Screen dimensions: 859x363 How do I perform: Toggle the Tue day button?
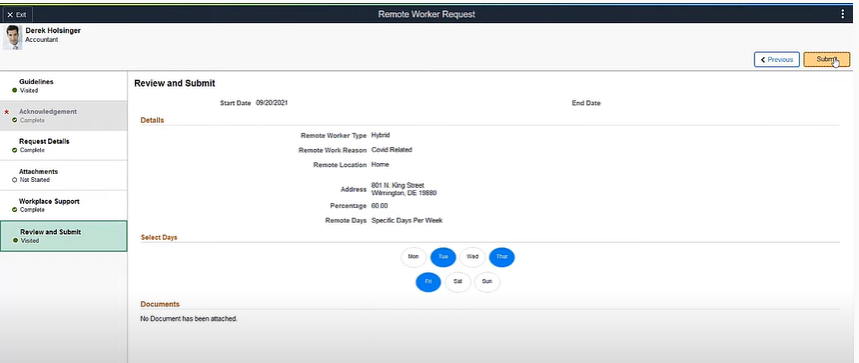[x=443, y=257]
